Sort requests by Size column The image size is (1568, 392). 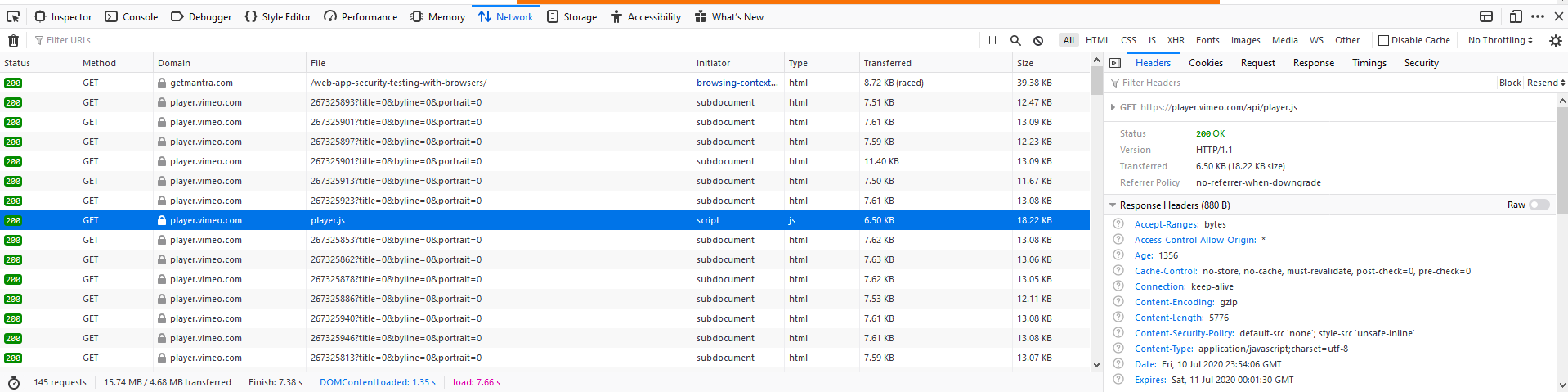click(x=1051, y=63)
